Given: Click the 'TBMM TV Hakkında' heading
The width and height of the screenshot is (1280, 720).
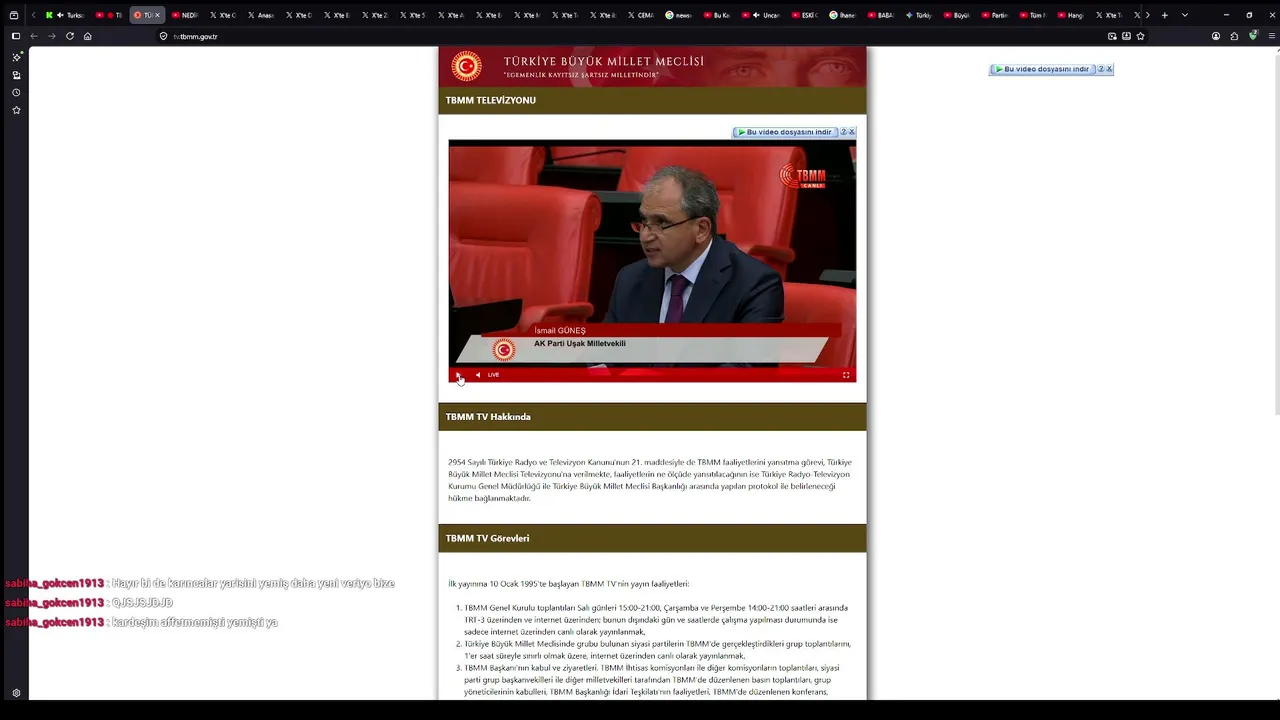Looking at the screenshot, I should pos(488,417).
